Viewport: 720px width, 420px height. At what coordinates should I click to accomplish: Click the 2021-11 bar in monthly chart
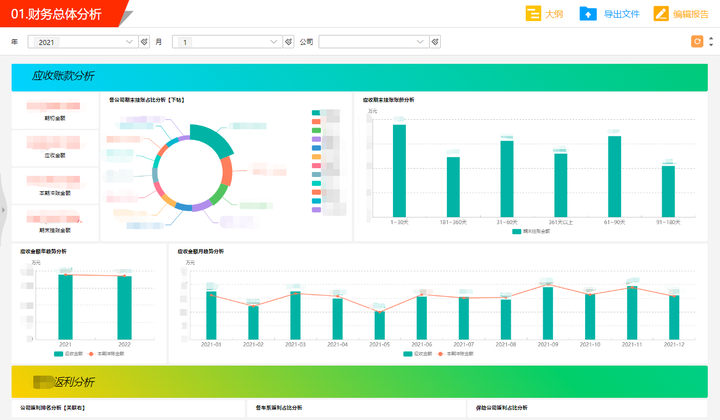[632, 313]
